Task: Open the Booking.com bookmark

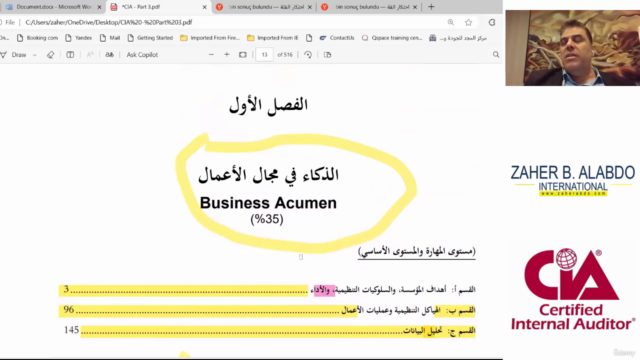Action: click(38, 38)
